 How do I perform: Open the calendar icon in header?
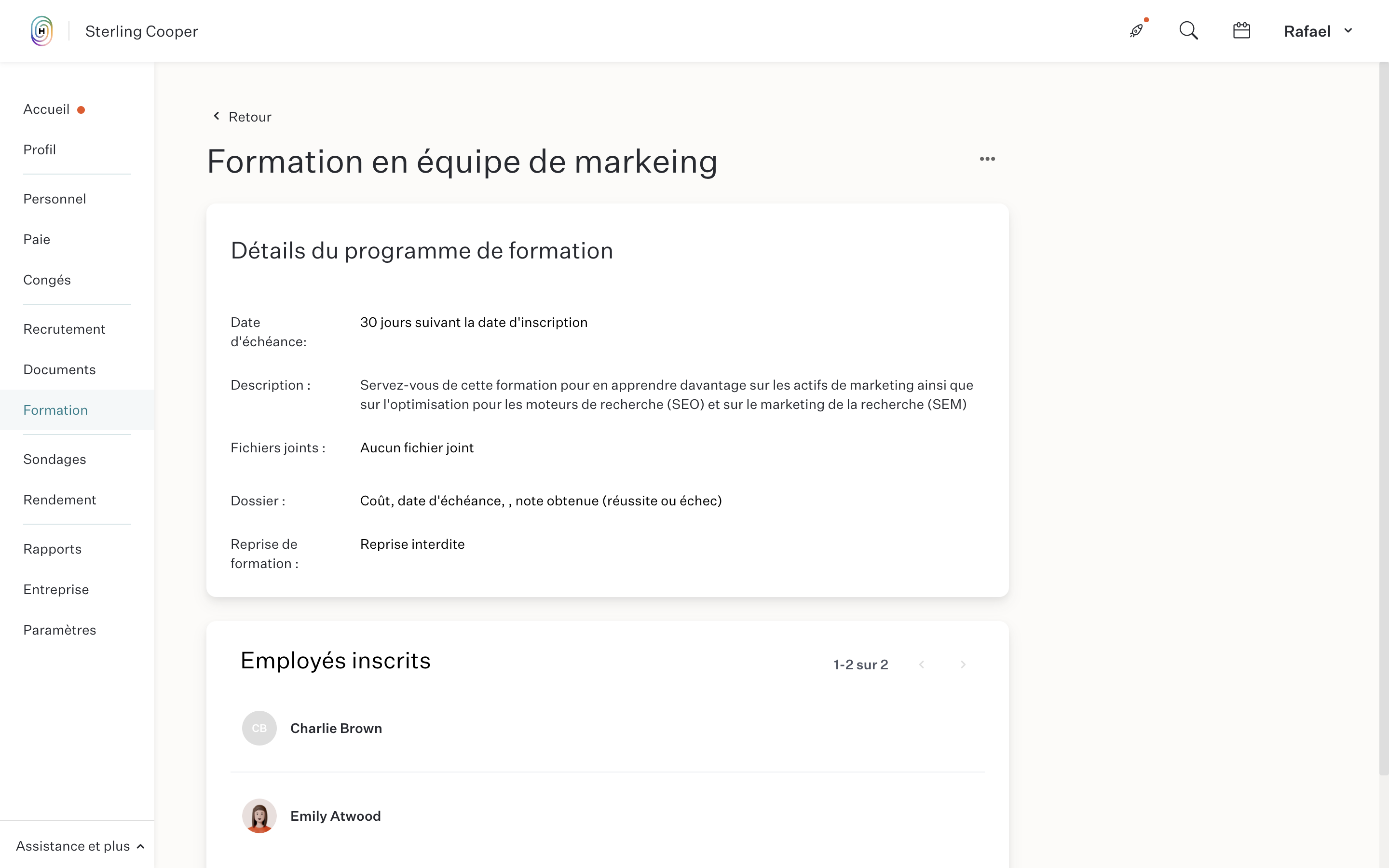click(x=1241, y=31)
